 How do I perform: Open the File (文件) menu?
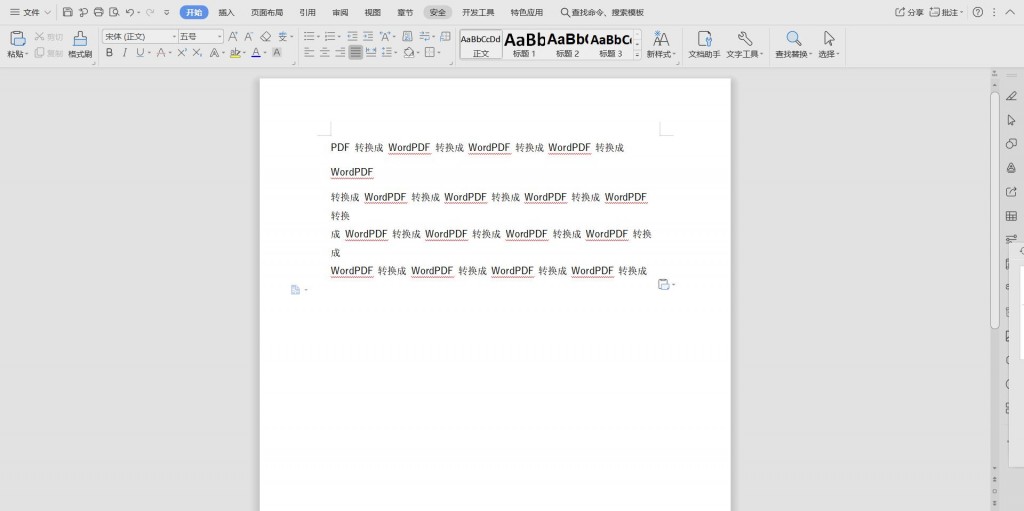31,12
